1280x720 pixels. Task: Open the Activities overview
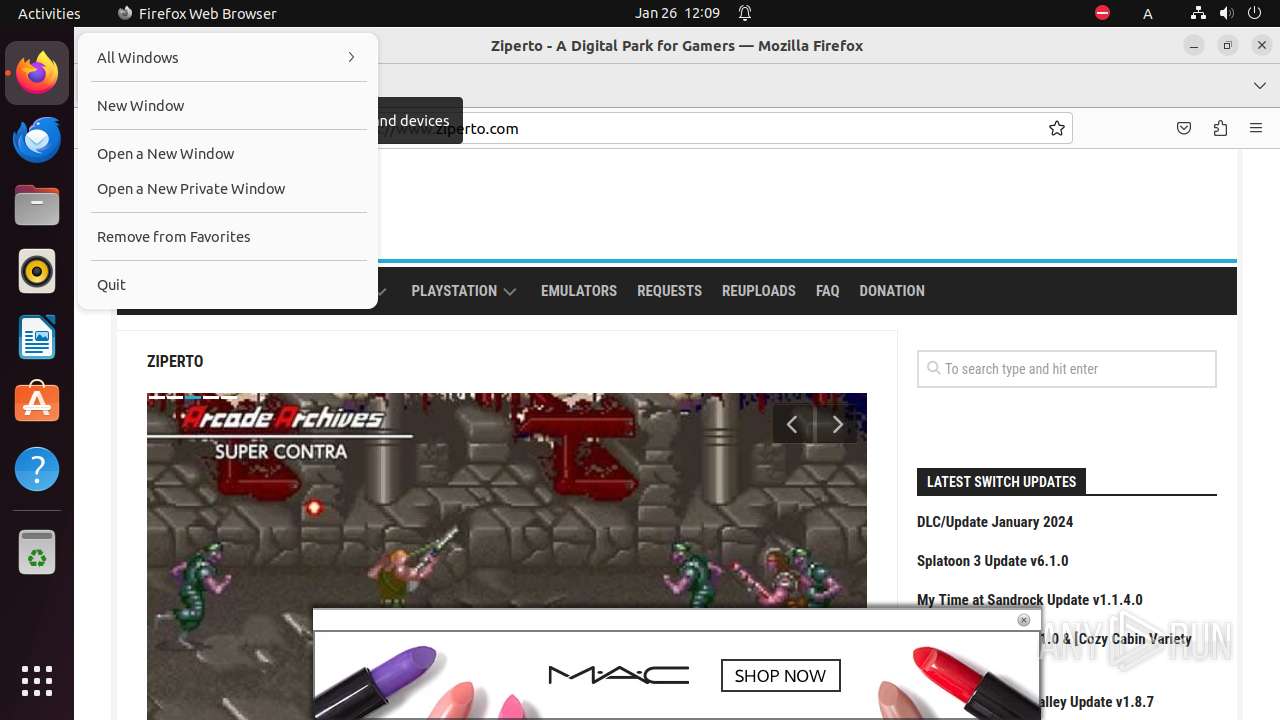tap(49, 13)
